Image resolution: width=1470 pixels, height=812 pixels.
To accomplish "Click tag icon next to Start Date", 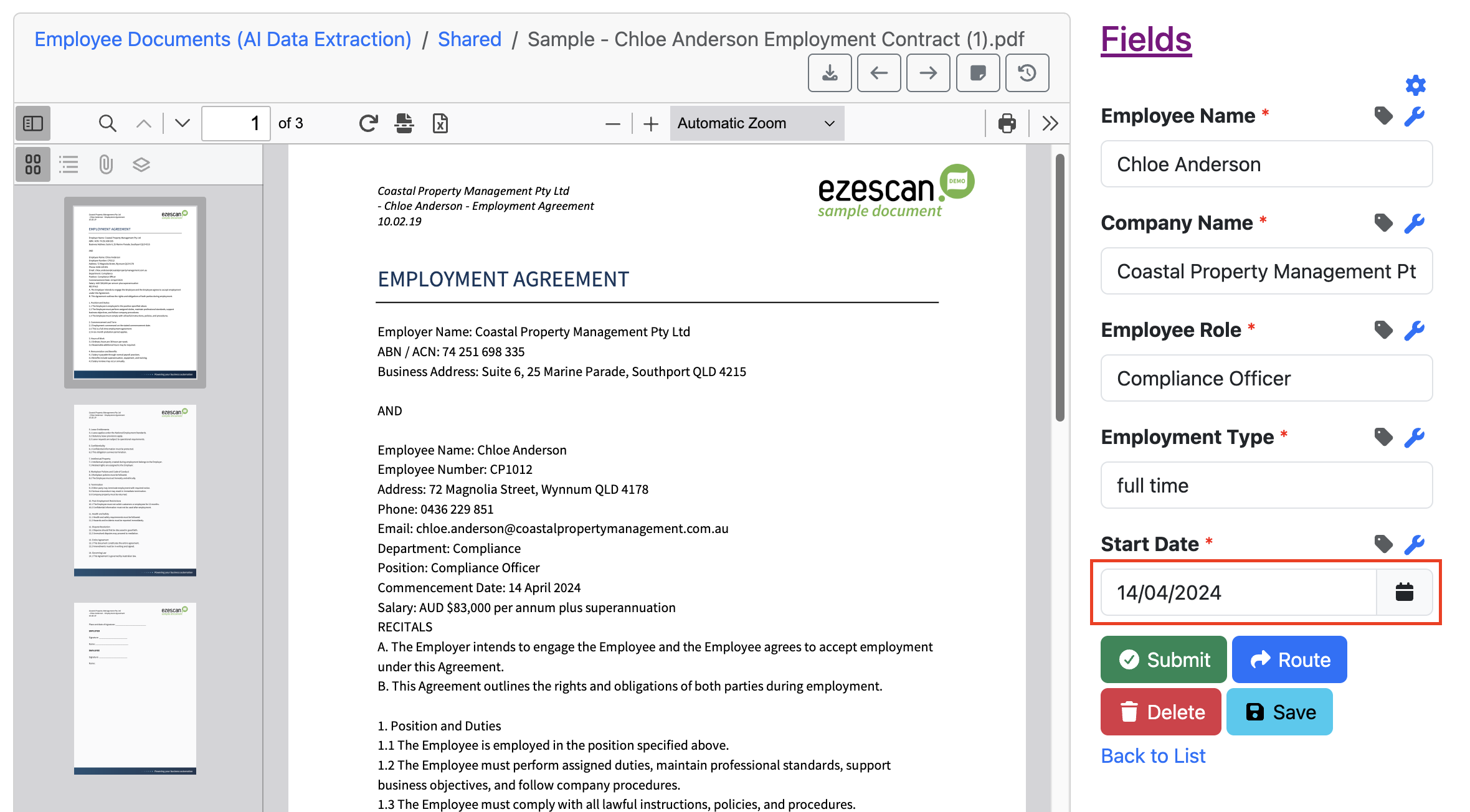I will point(1383,544).
